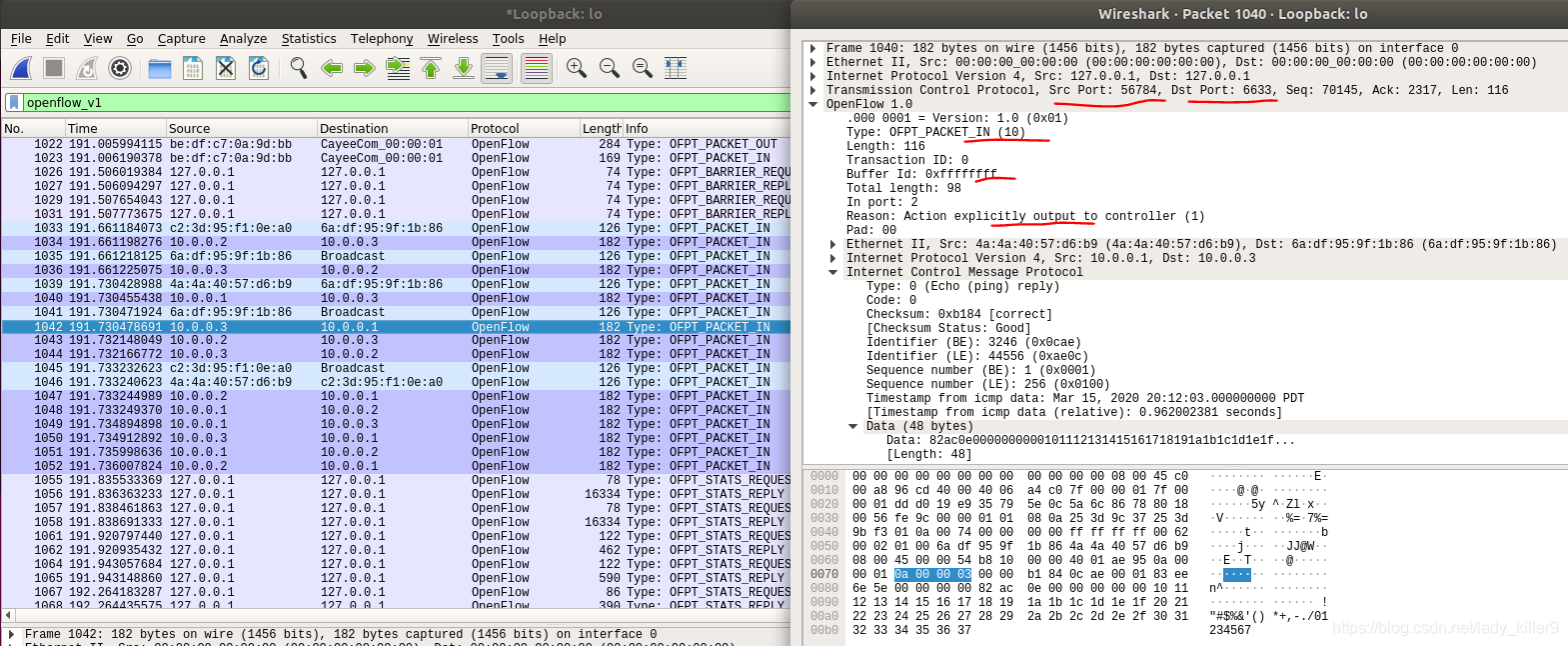Screen dimensions: 1568x646
Task: Toggle packet list colorization
Action: (537, 68)
